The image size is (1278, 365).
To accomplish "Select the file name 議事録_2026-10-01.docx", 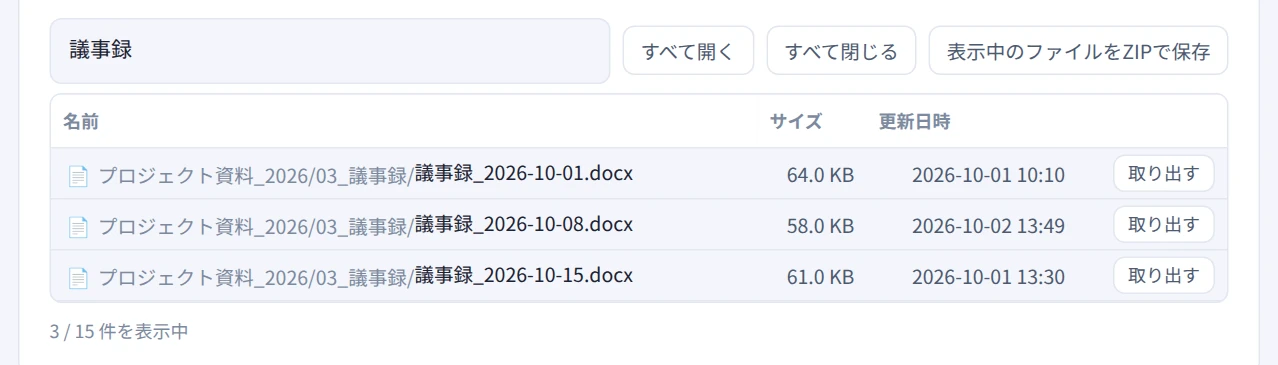I will (x=524, y=173).
